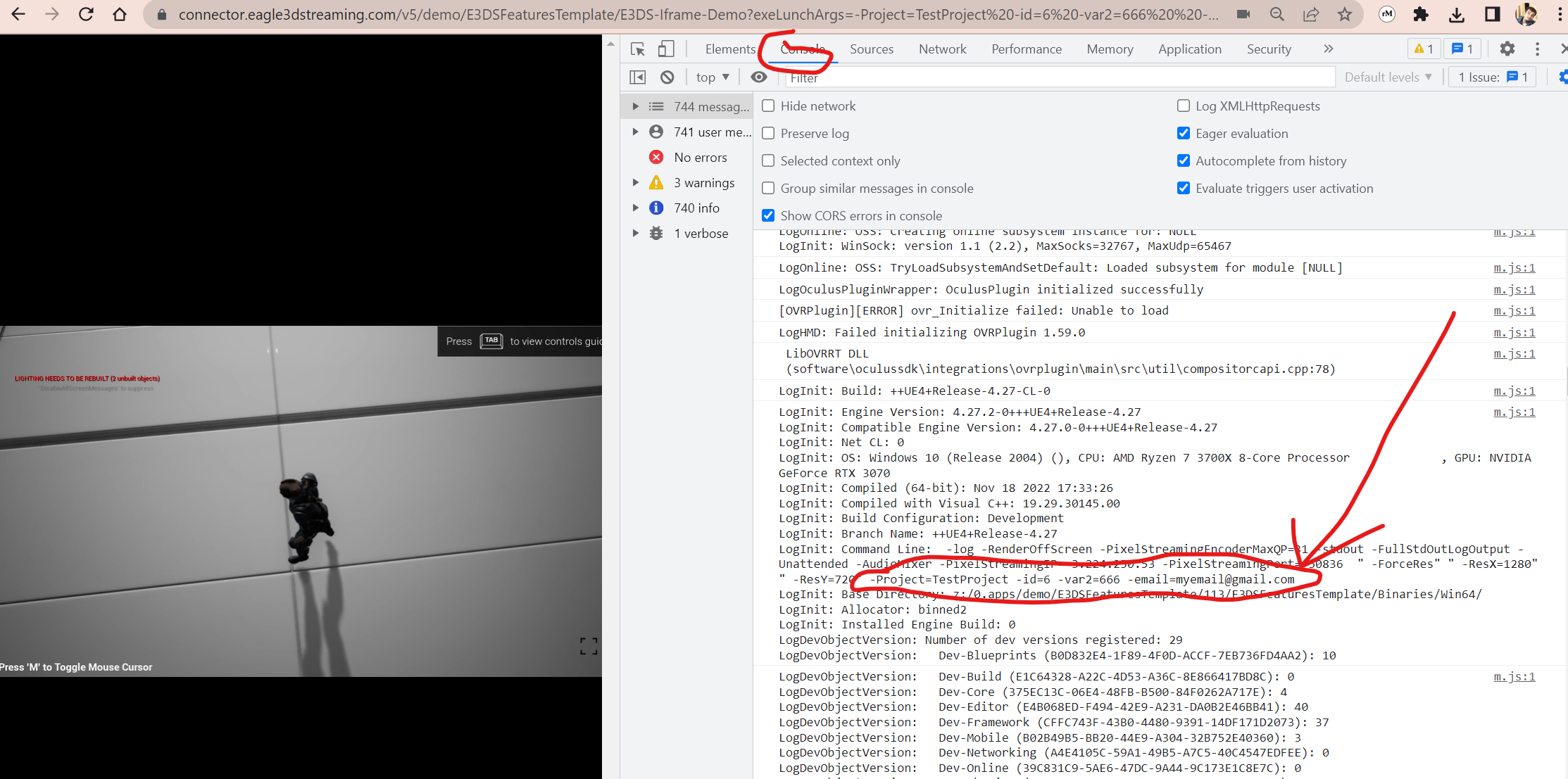The image size is (1568, 779).
Task: Go back in the browser
Action: point(18,14)
